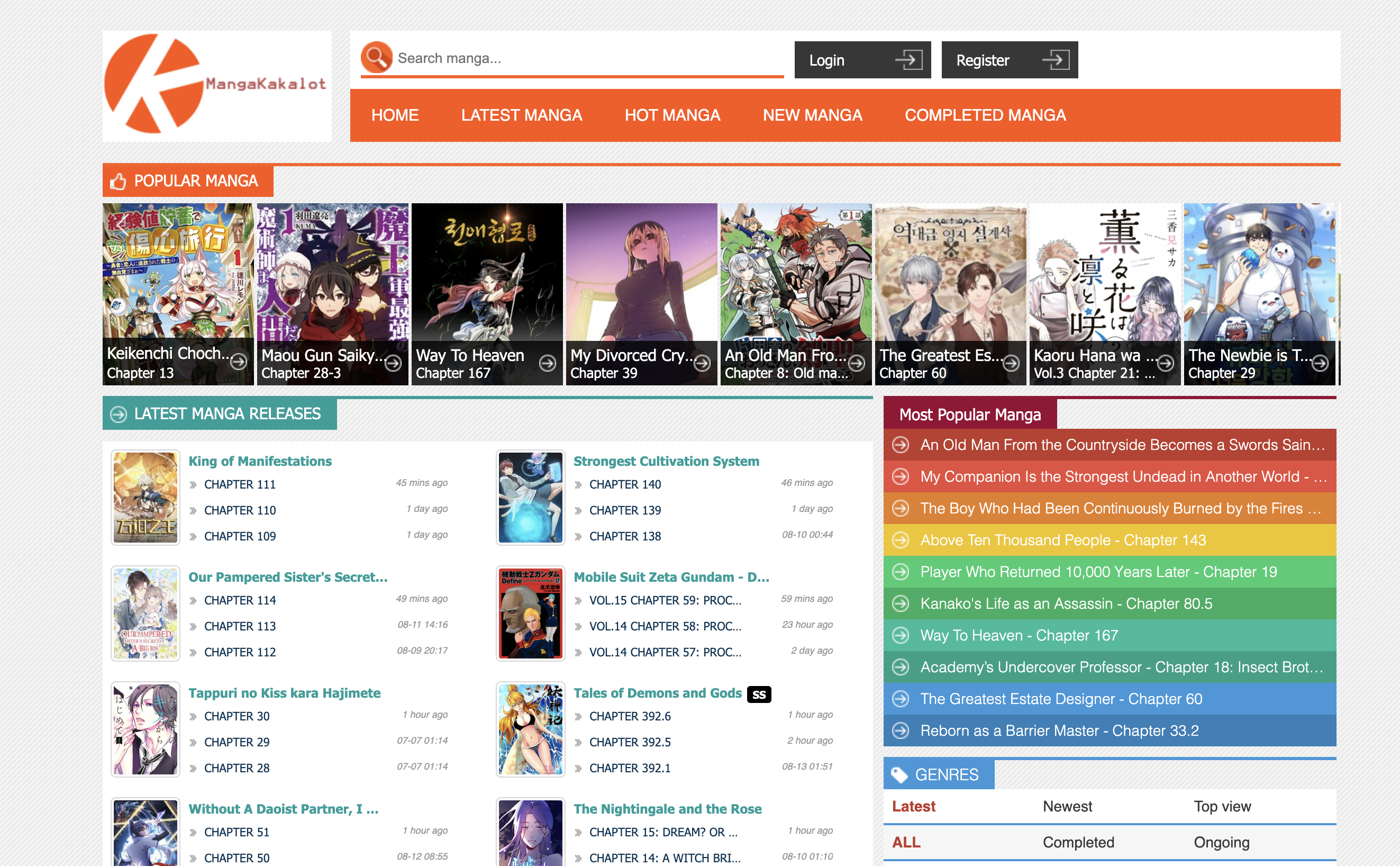Viewport: 1400px width, 866px height.
Task: Click the arrow icon in the Latest Manga Releases header
Action: (119, 413)
